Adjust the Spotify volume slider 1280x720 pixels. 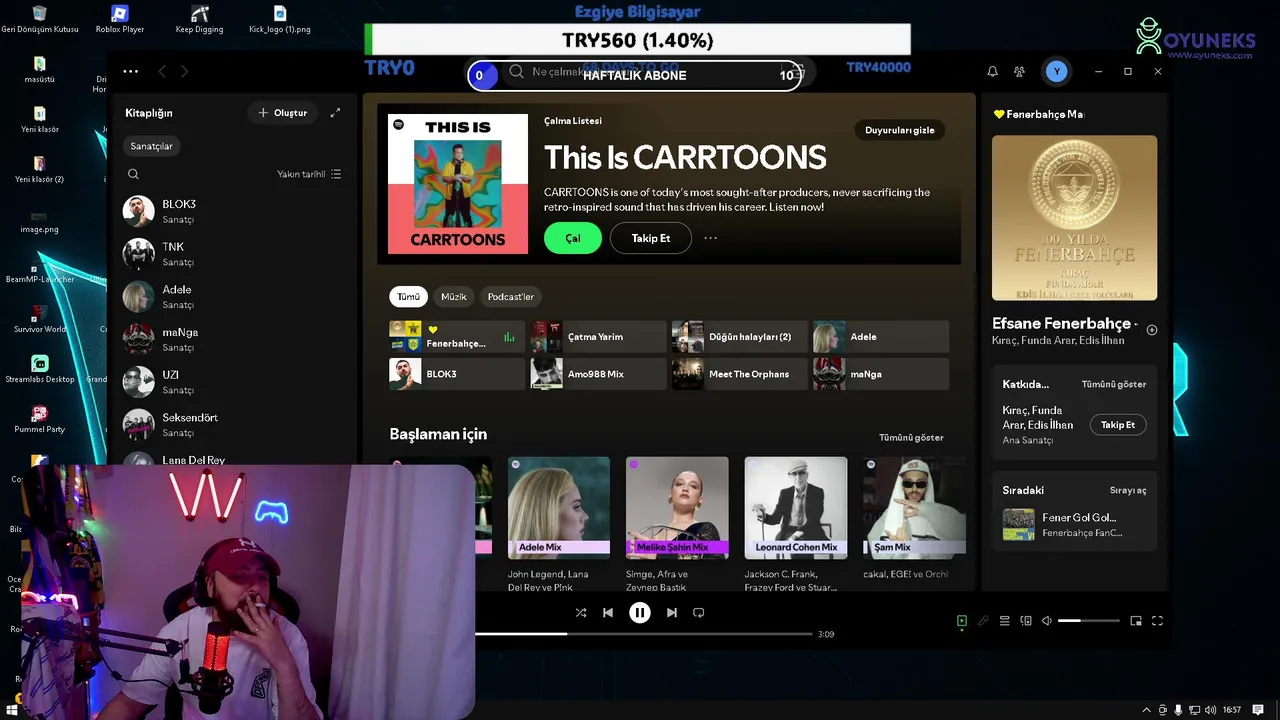(1089, 621)
